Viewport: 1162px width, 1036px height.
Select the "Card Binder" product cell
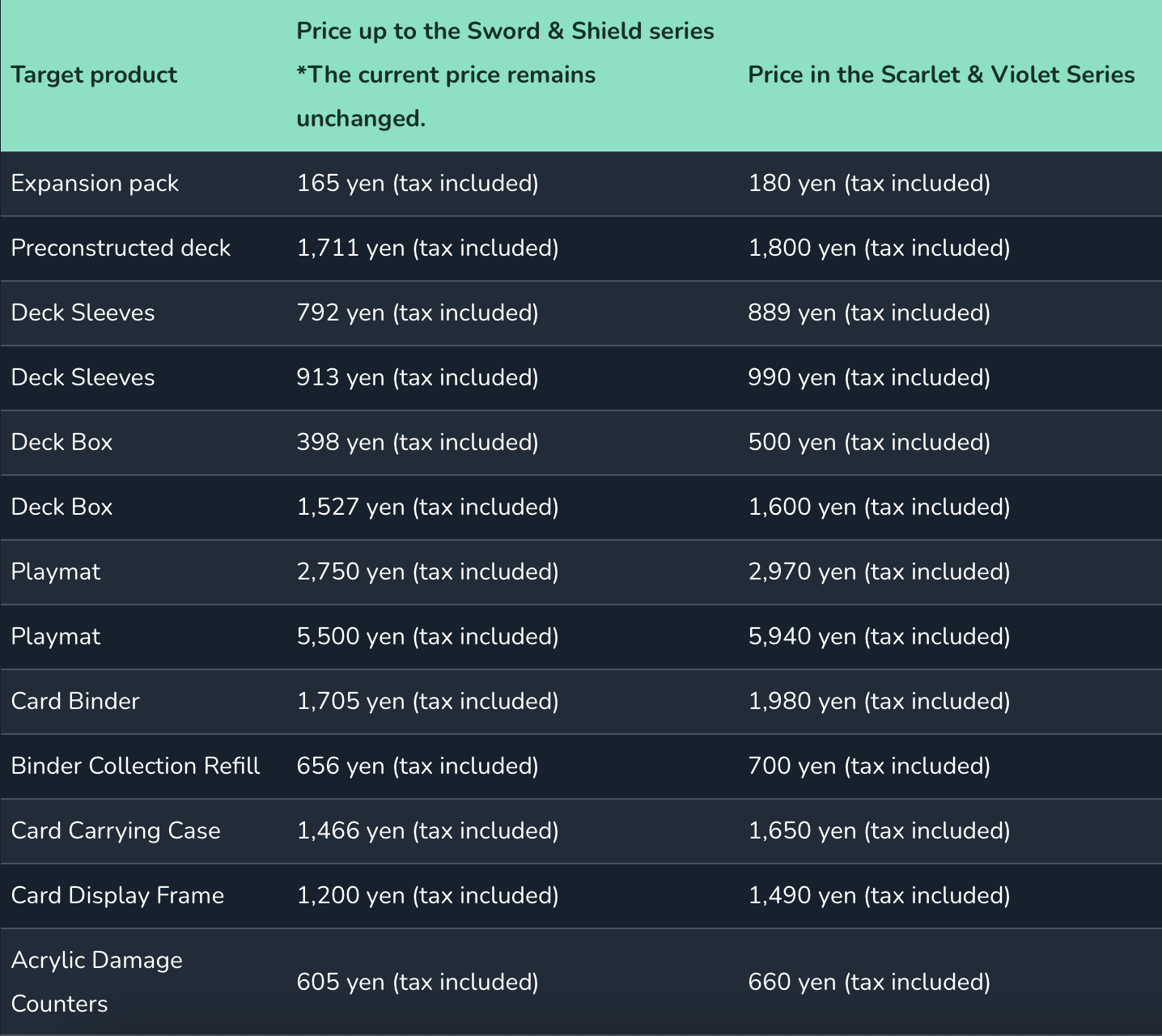click(x=75, y=701)
